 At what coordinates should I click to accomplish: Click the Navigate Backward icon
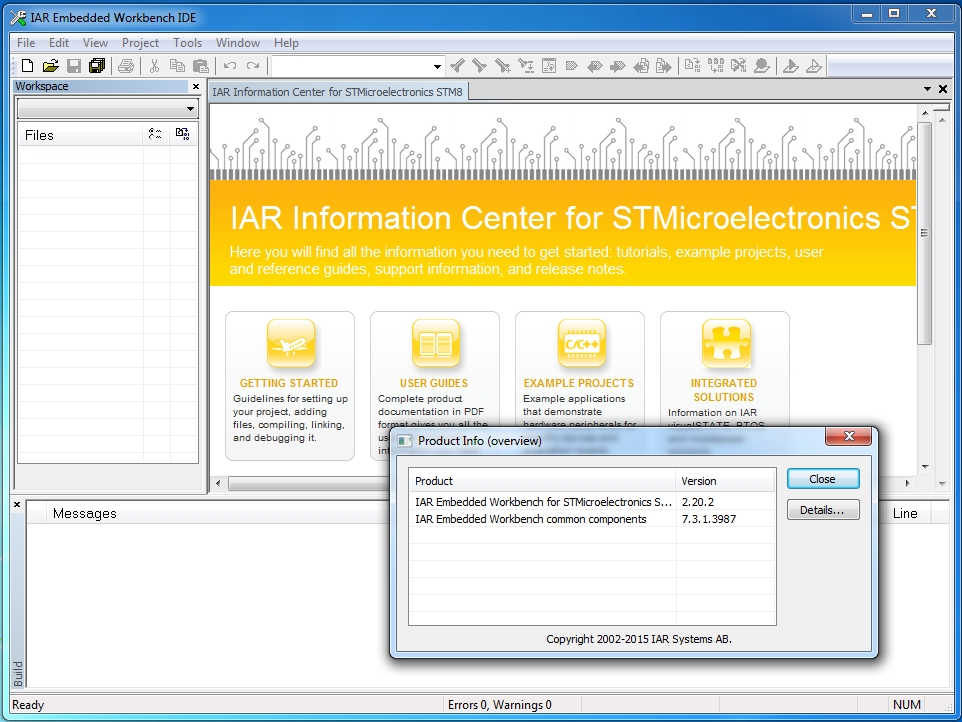[x=641, y=66]
